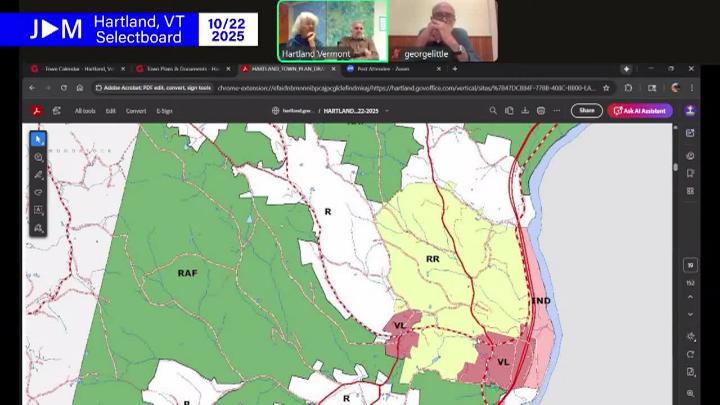720x405 pixels.
Task: Choose the highlighter pen tool
Action: click(38, 175)
